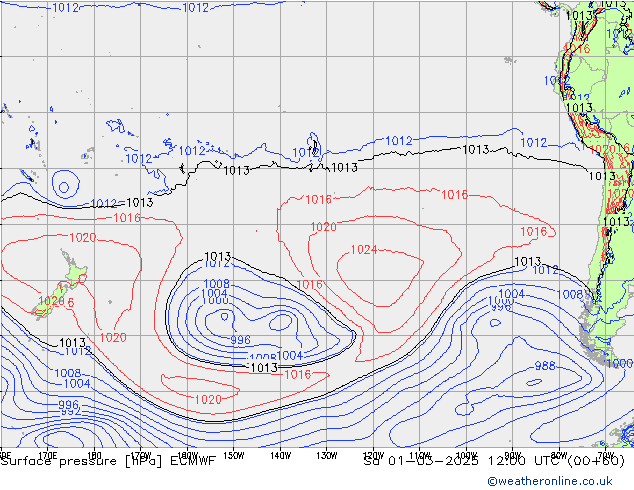
Task: Click the 170W longitude label
Action: point(141,455)
